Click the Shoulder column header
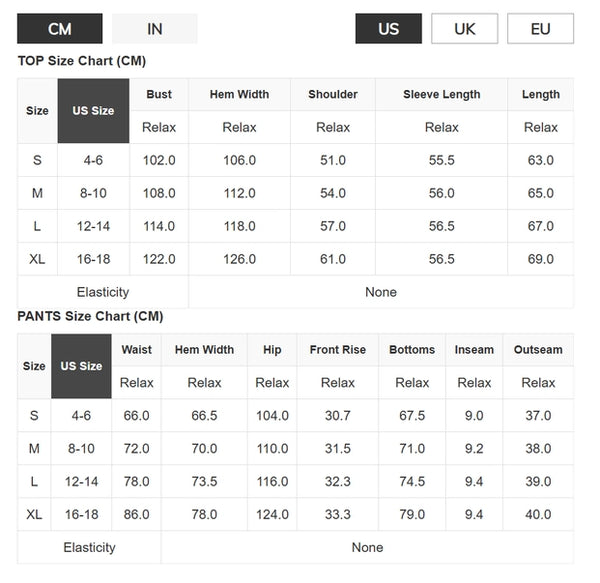The image size is (600, 583). [333, 94]
